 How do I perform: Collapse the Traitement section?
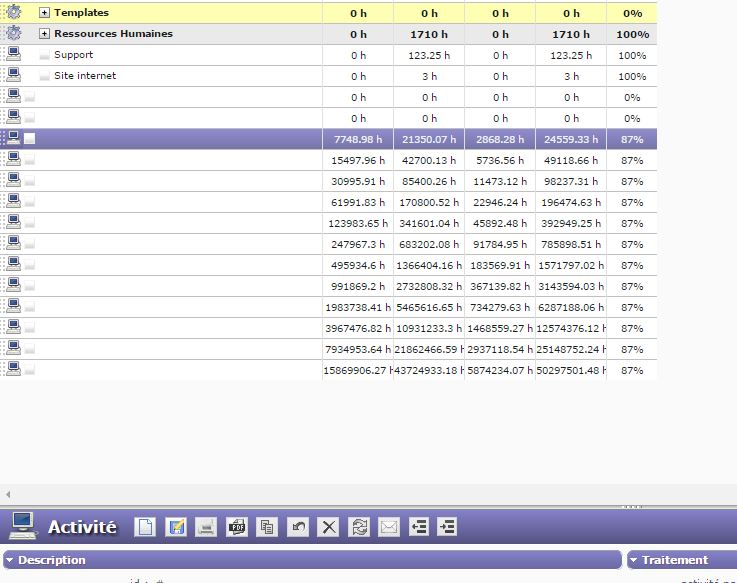click(x=635, y=560)
